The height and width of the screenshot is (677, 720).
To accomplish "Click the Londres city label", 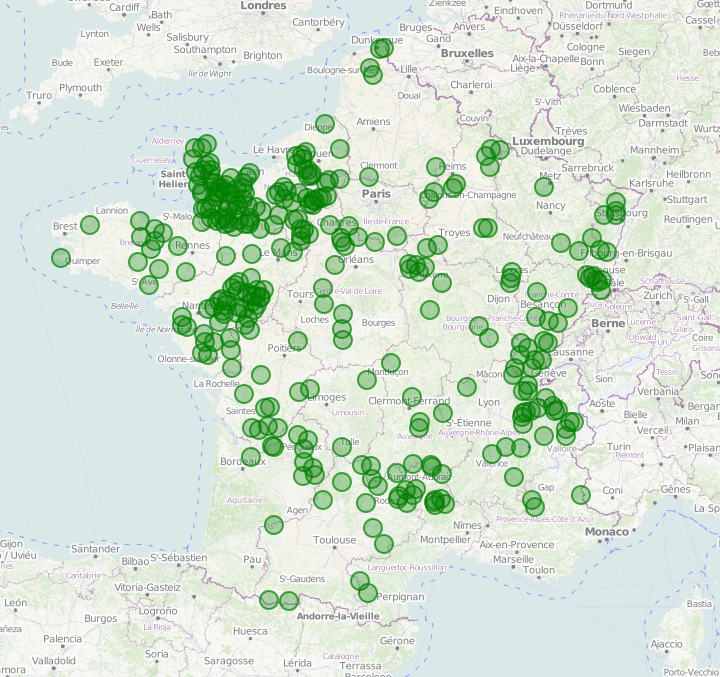I will point(263,6).
